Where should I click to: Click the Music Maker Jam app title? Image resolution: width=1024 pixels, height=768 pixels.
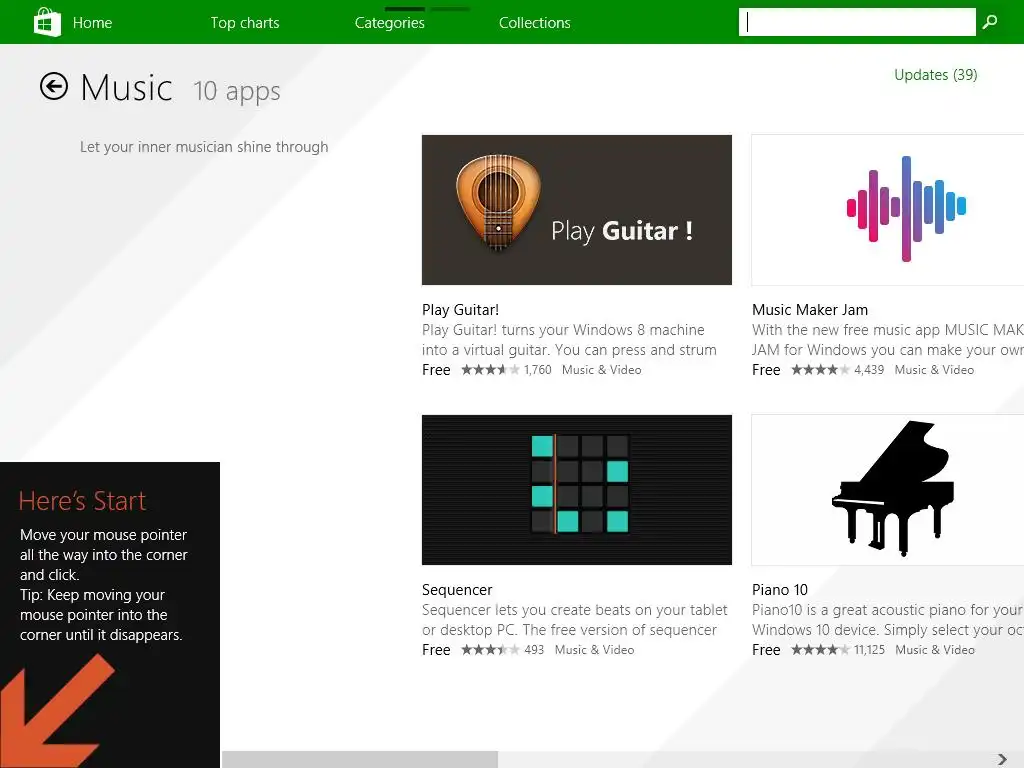(x=810, y=310)
